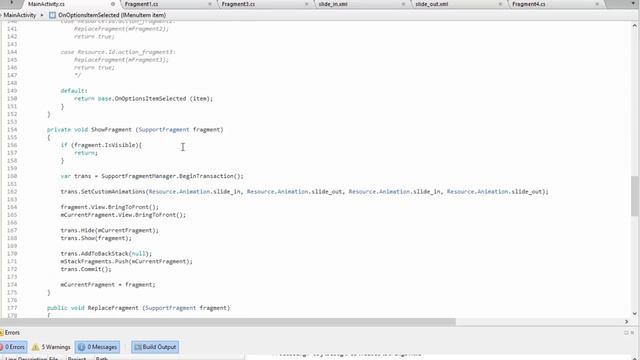Toggle the Build Output button
The width and height of the screenshot is (640, 360).
pyautogui.click(x=155, y=347)
